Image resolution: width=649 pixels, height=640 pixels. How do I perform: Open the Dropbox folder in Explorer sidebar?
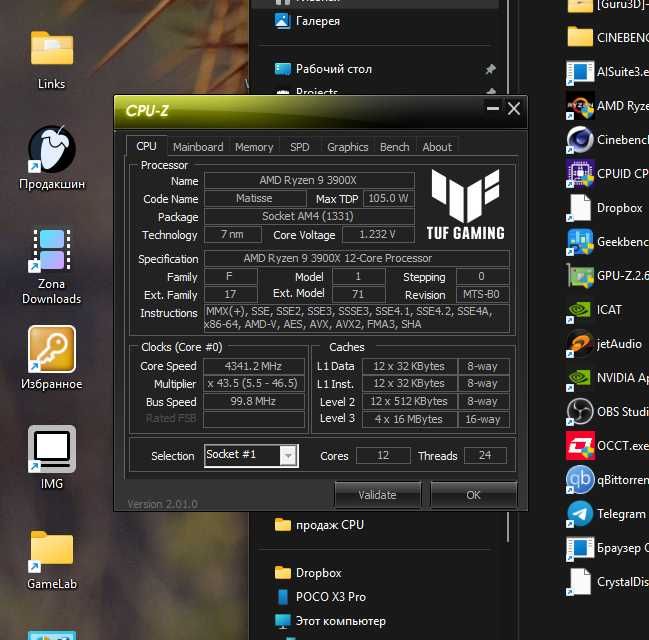(x=308, y=573)
